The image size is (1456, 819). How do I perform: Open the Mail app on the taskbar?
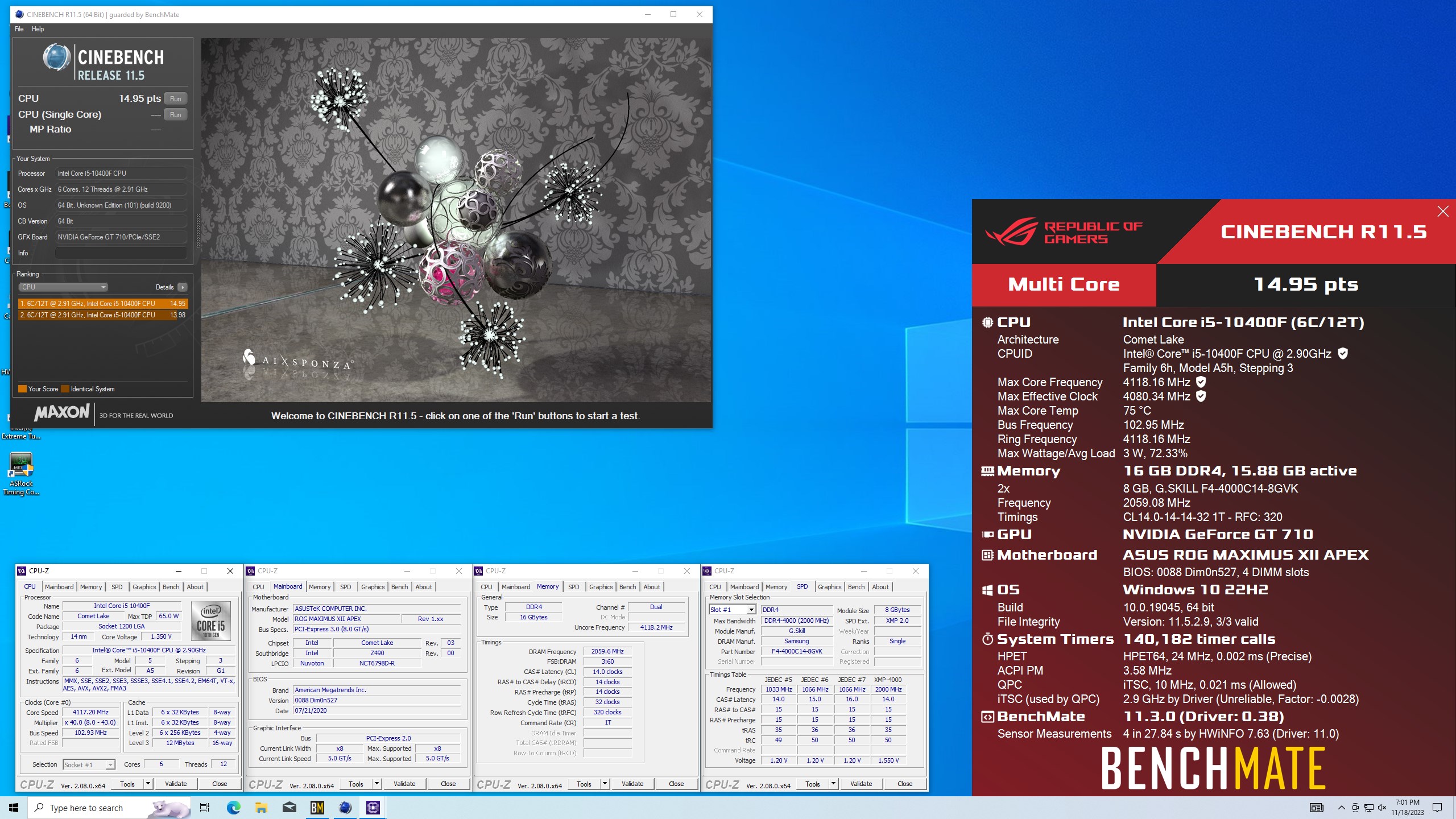pyautogui.click(x=289, y=808)
